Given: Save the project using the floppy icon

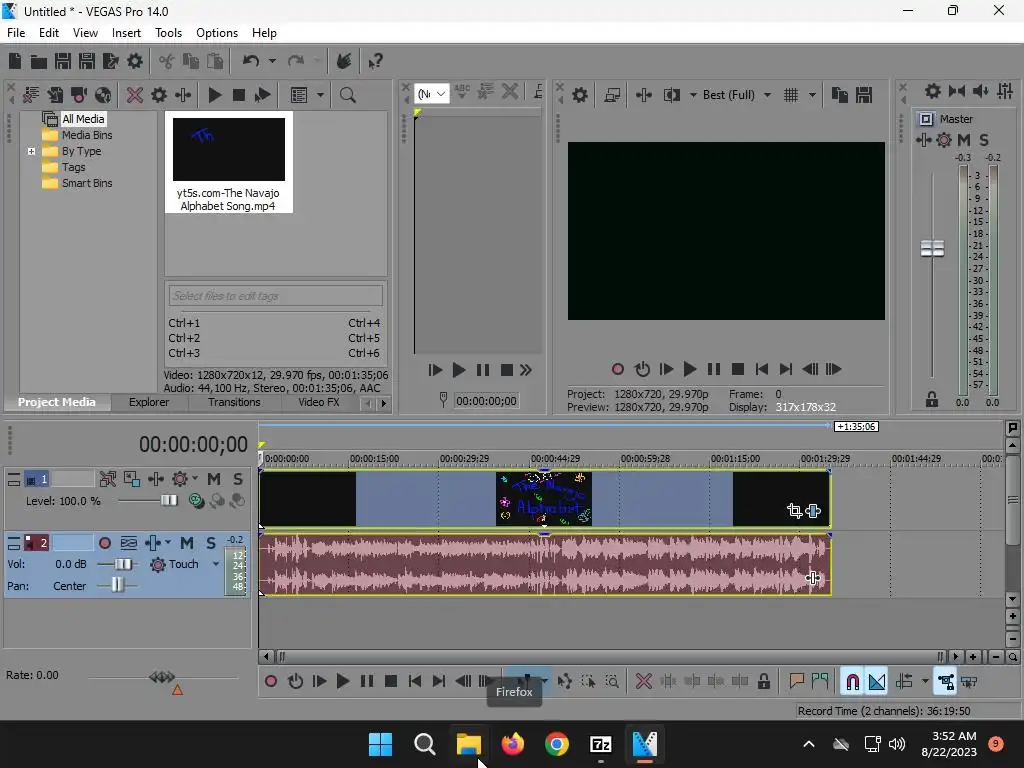Looking at the screenshot, I should 63,61.
